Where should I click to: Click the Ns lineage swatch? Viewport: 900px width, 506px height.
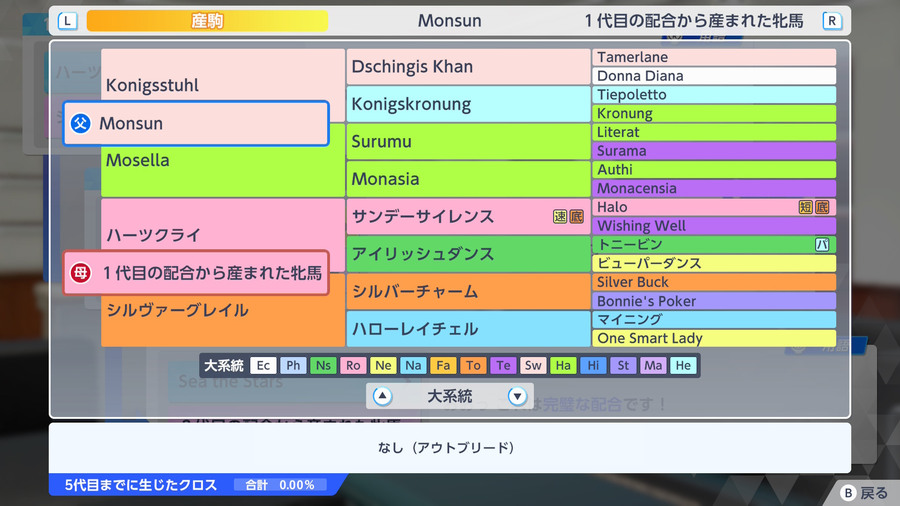(x=323, y=365)
